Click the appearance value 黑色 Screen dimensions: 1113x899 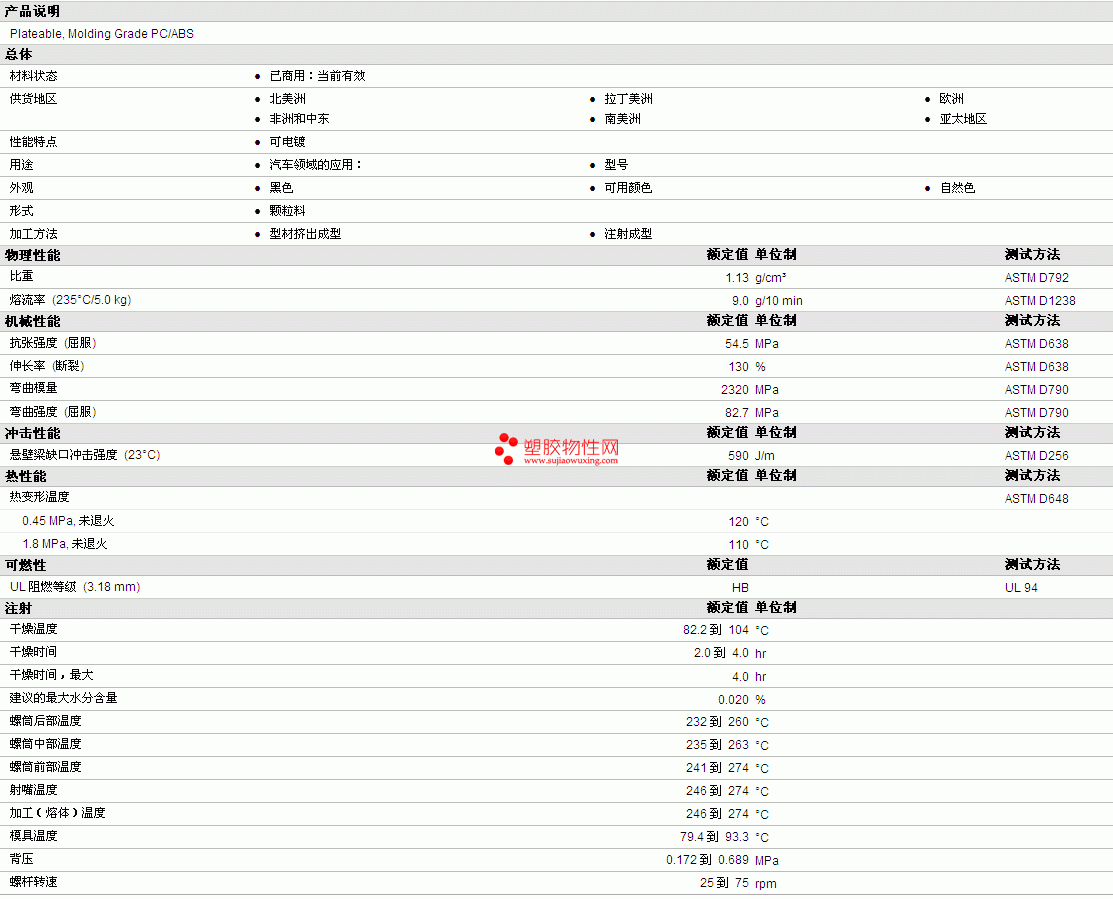[x=281, y=188]
